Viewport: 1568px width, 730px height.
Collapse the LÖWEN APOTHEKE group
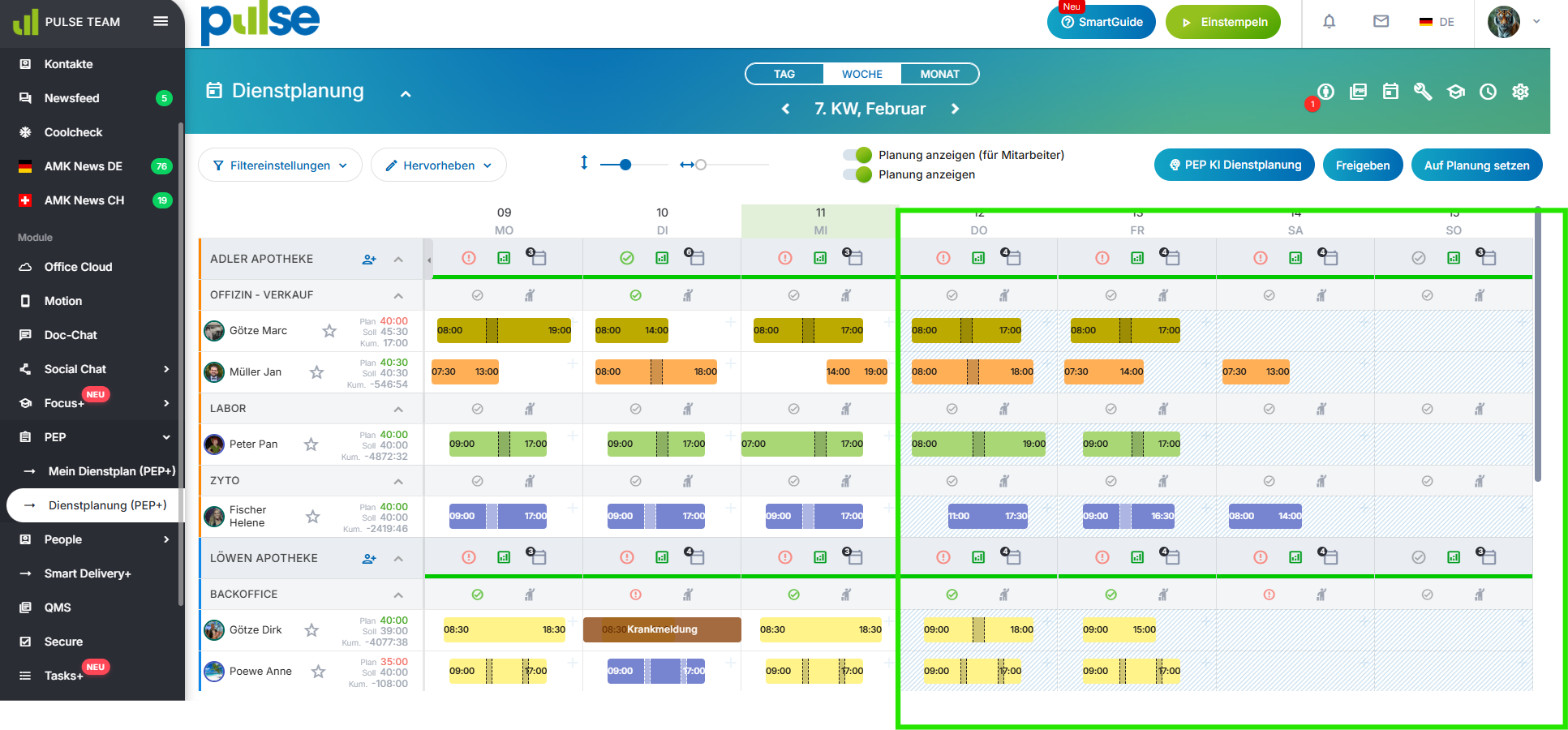tap(398, 559)
